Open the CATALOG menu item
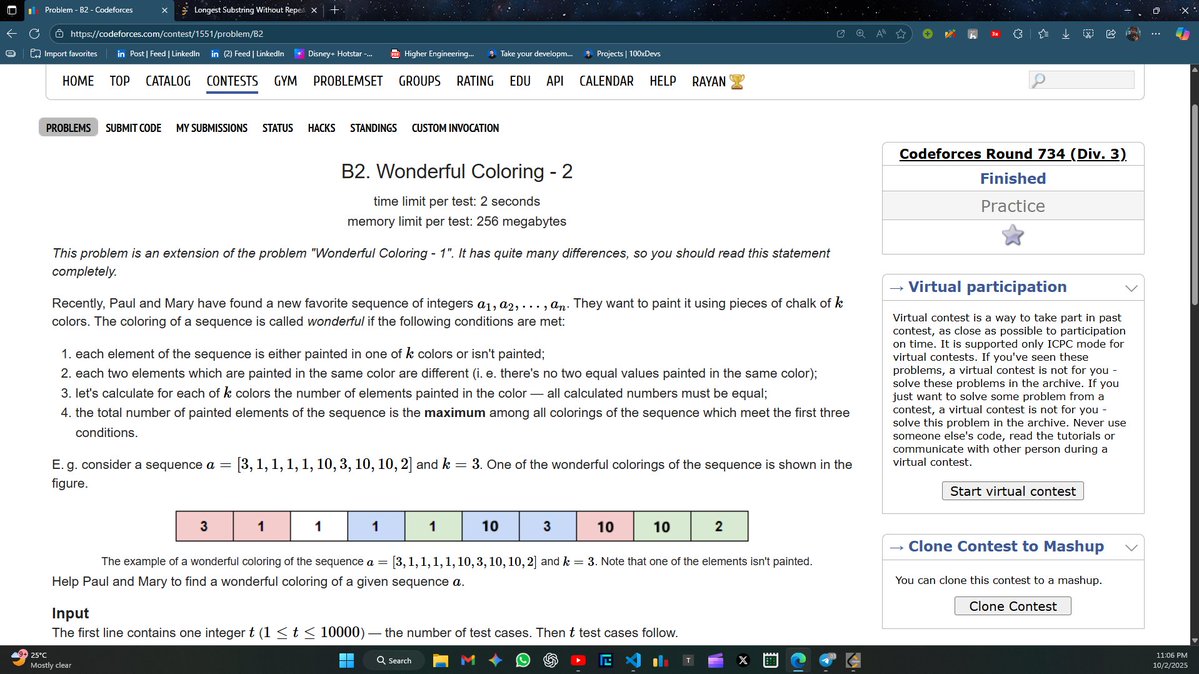The width and height of the screenshot is (1199, 674). point(168,81)
